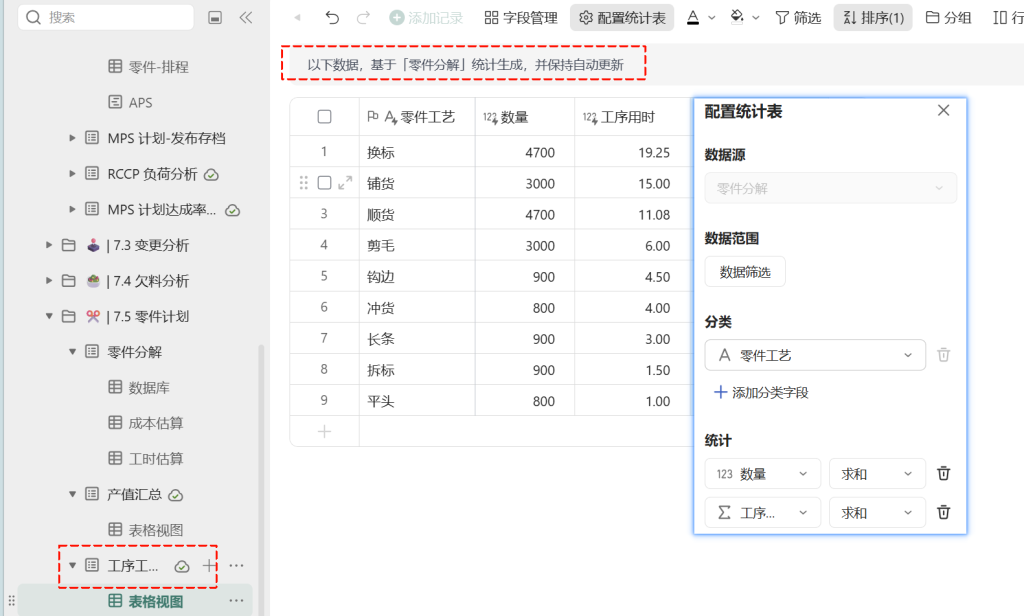Open more options for 工序工... item

236,566
